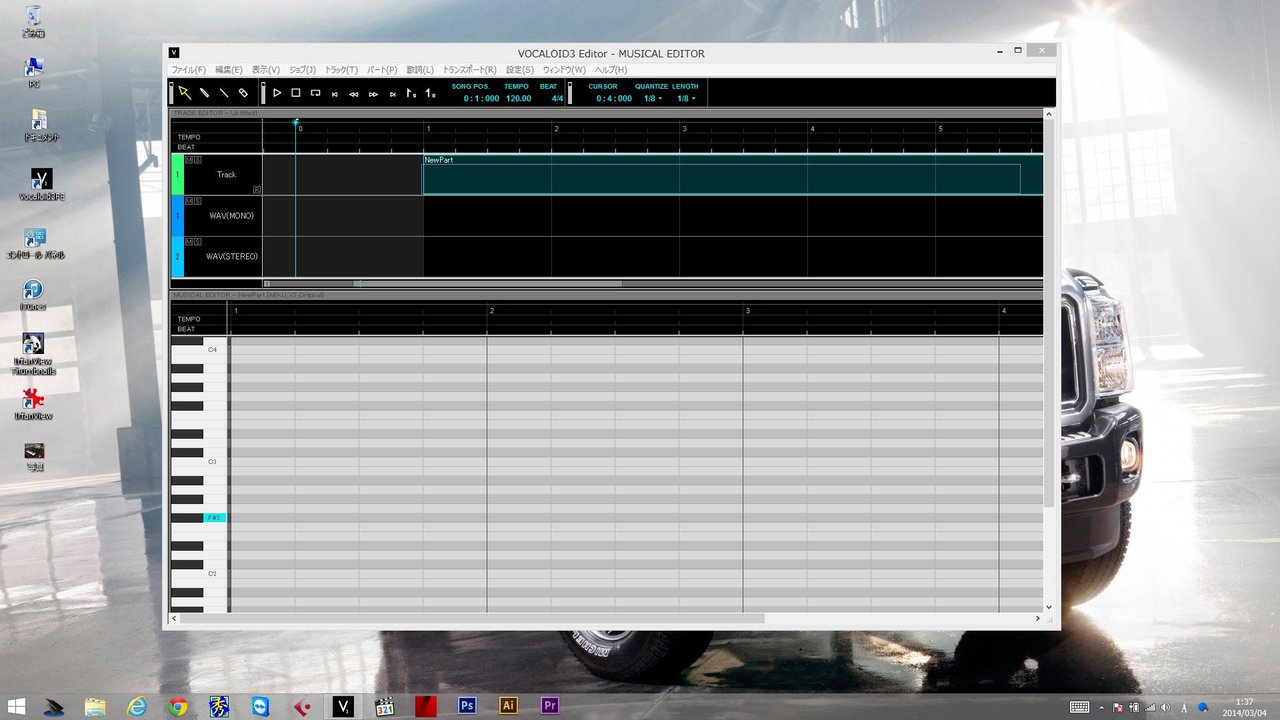Screen dimensions: 1280x720
Task: Open the Vocaloid3 desktop shortcut
Action: 41,185
